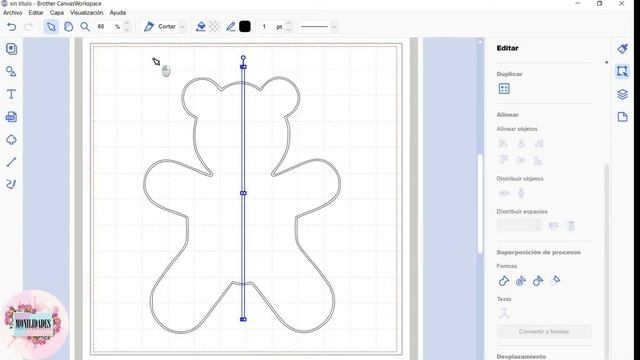
Task: Open the machine transfer tool in left sidebar
Action: [x=11, y=117]
